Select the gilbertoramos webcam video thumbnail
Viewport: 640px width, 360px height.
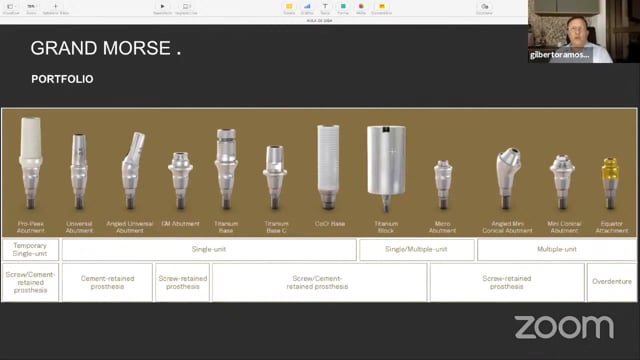pos(584,31)
